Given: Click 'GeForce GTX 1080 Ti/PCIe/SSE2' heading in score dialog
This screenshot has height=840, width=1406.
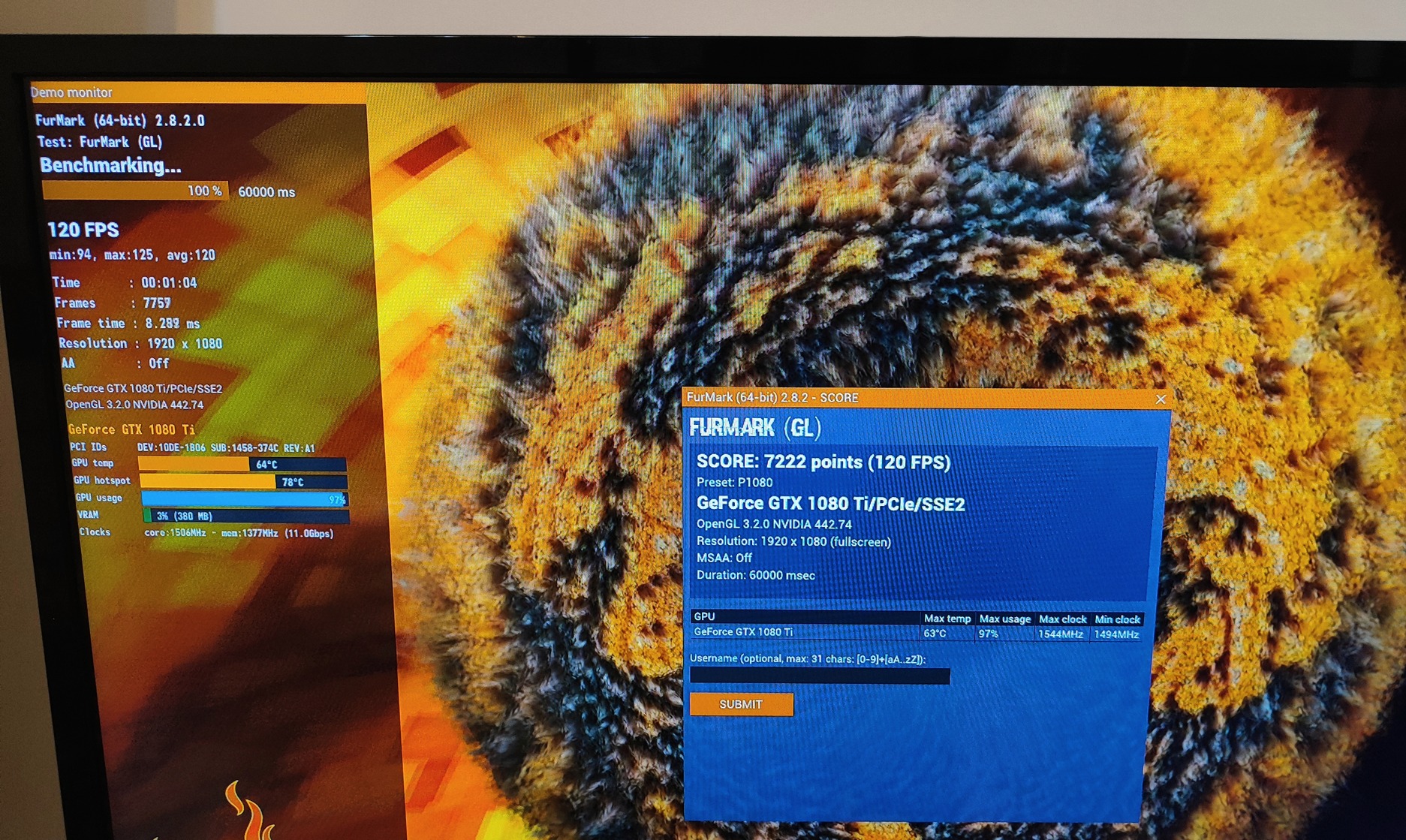Looking at the screenshot, I should (830, 504).
